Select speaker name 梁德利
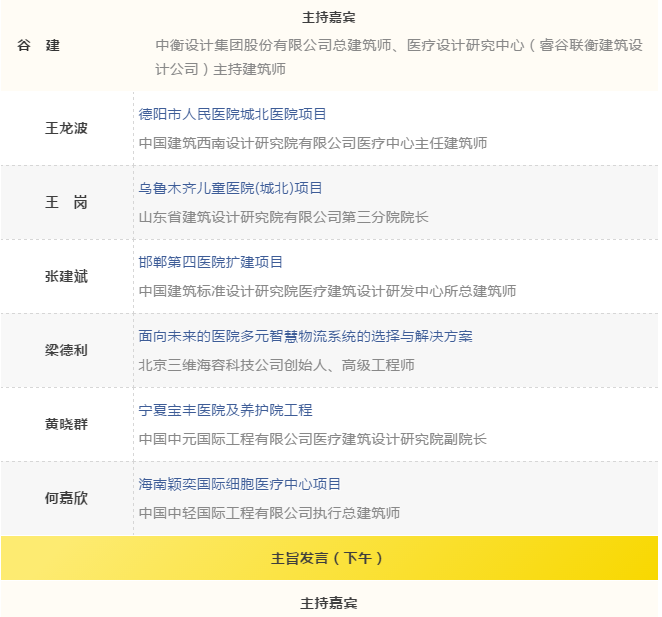Screen dimensions: 662x617 pos(67,350)
